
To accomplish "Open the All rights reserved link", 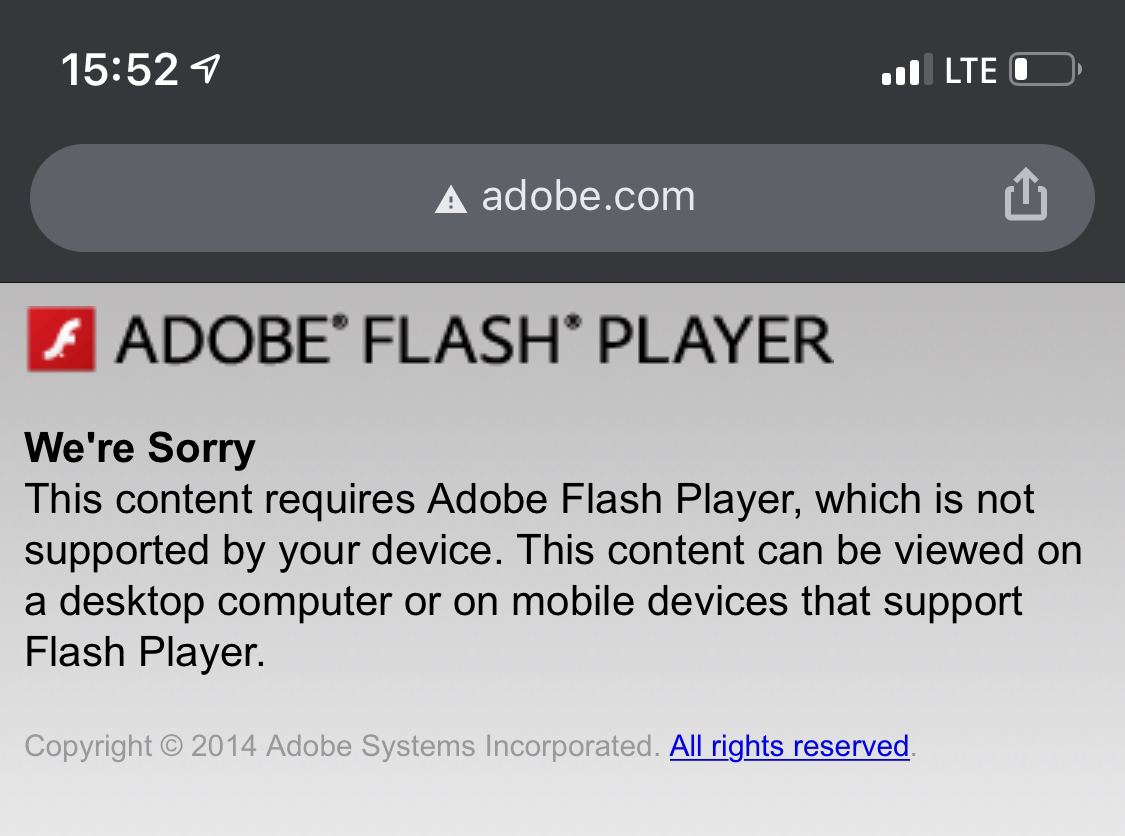I will [789, 746].
